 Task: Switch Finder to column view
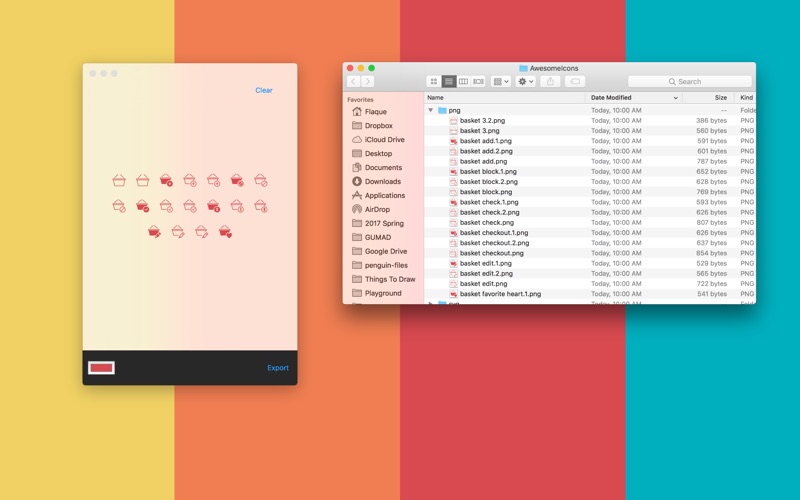tap(463, 82)
